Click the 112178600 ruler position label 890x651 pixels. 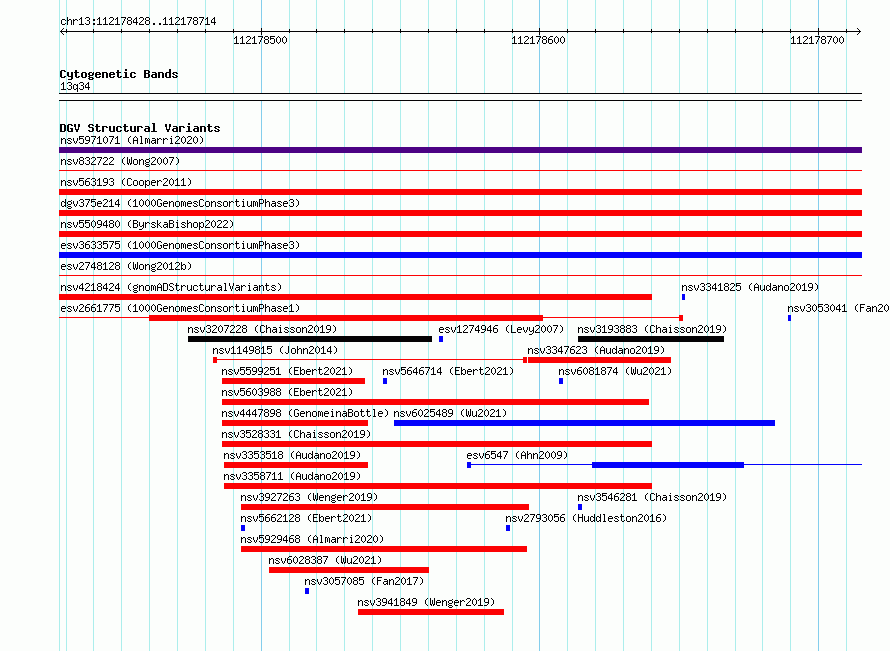coord(539,40)
